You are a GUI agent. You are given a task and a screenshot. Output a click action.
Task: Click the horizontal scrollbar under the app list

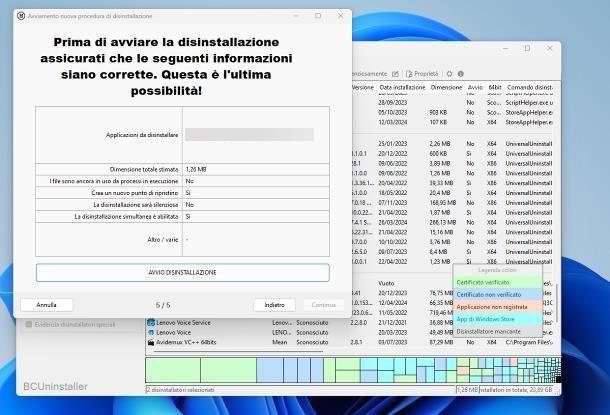238,352
